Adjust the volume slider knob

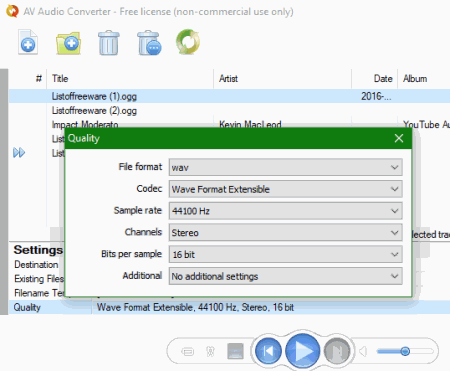coord(405,351)
